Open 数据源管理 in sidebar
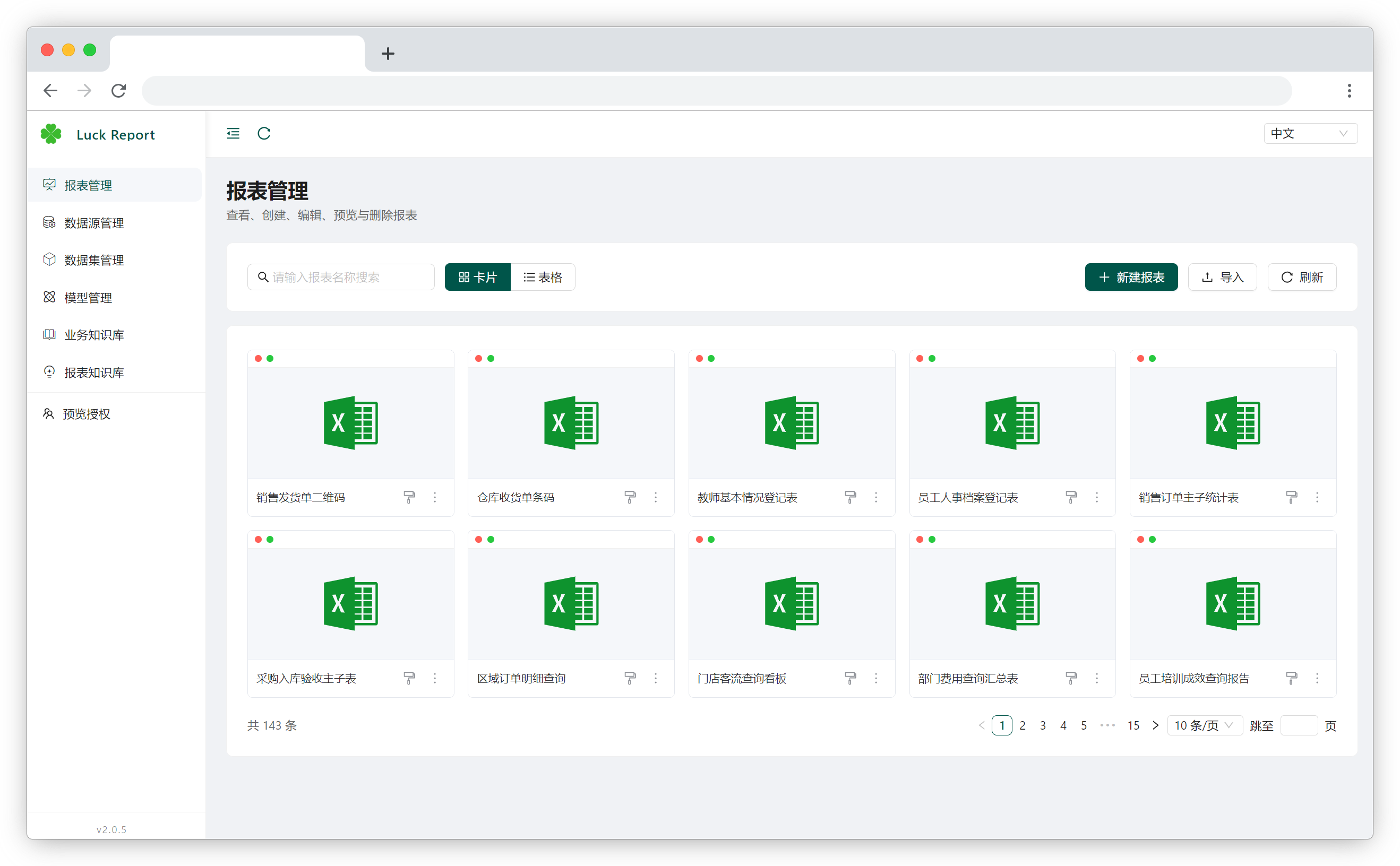The image size is (1400, 866). [x=115, y=223]
